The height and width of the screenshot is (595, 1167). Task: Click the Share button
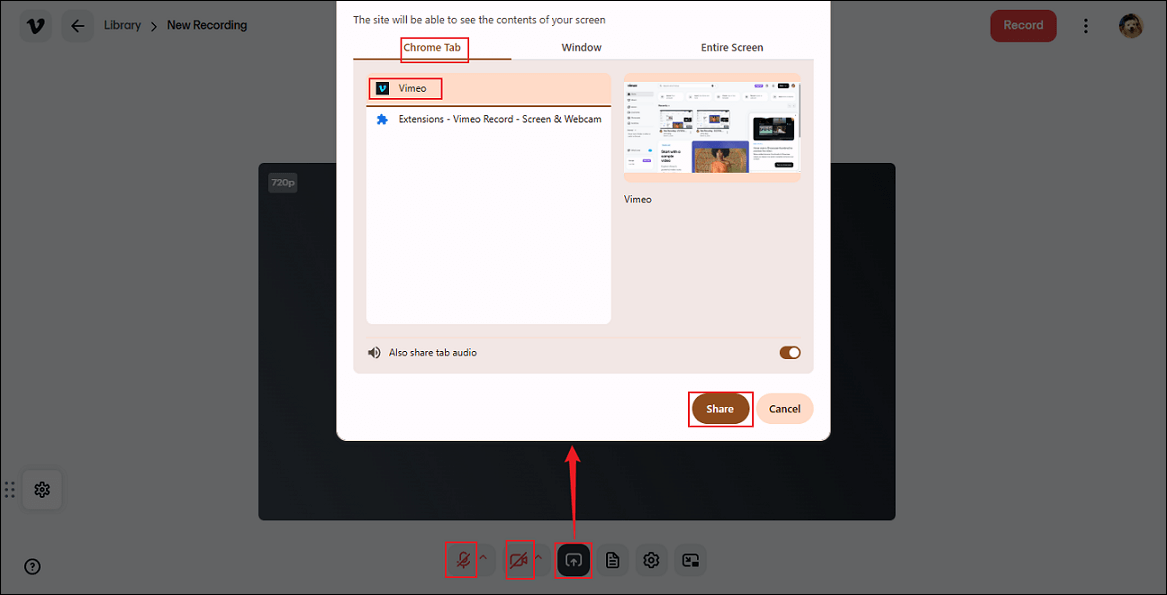pos(720,408)
